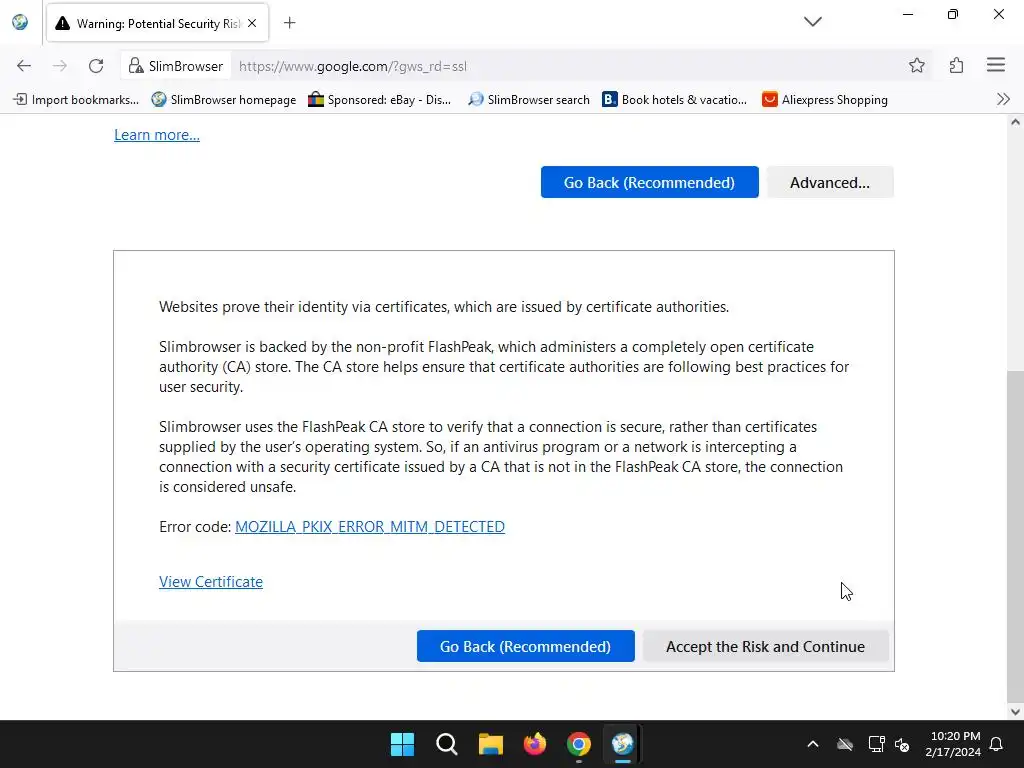
Task: Click Accept the Risk and Continue
Action: click(x=765, y=646)
